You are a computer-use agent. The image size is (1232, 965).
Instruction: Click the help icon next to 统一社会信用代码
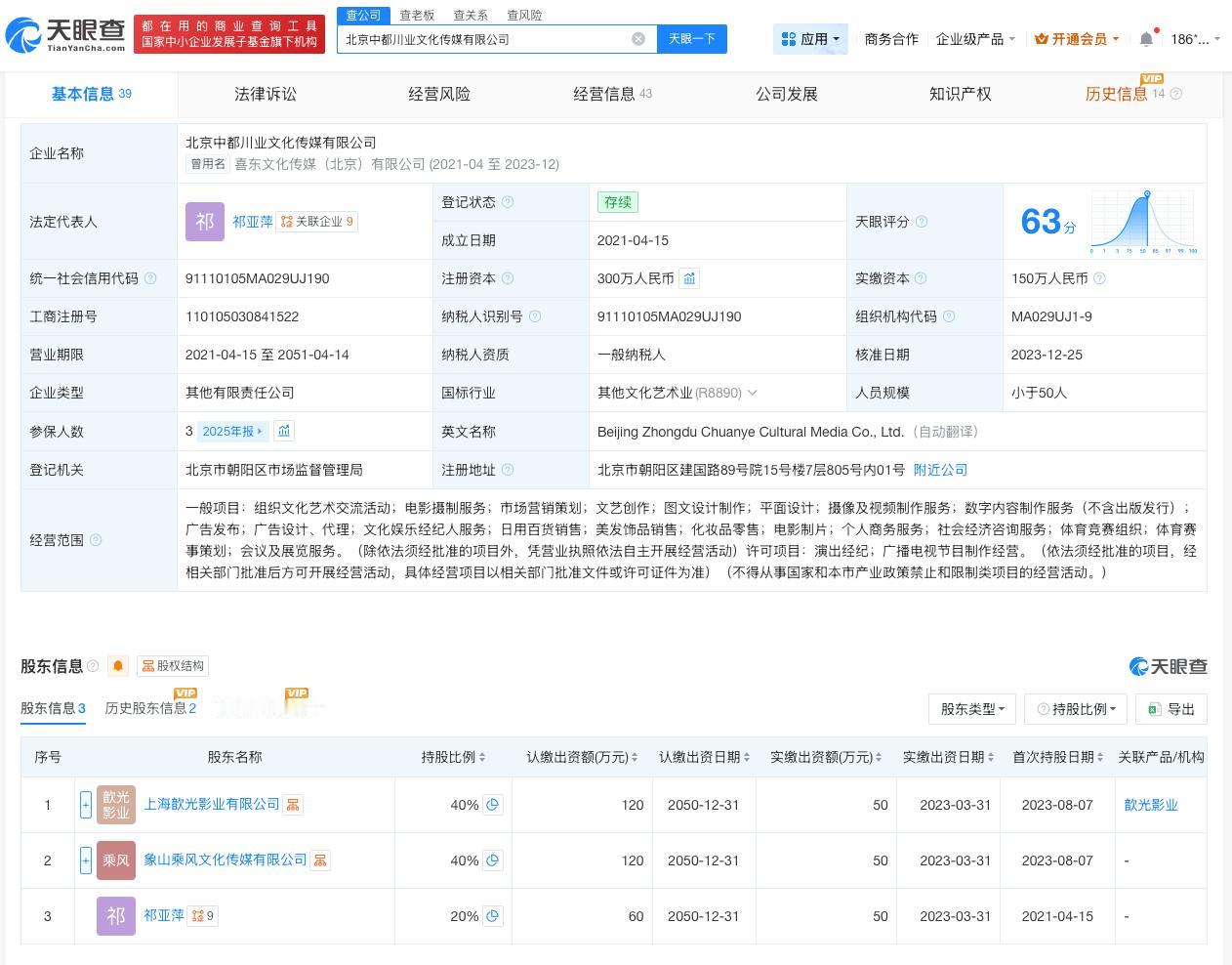click(150, 278)
